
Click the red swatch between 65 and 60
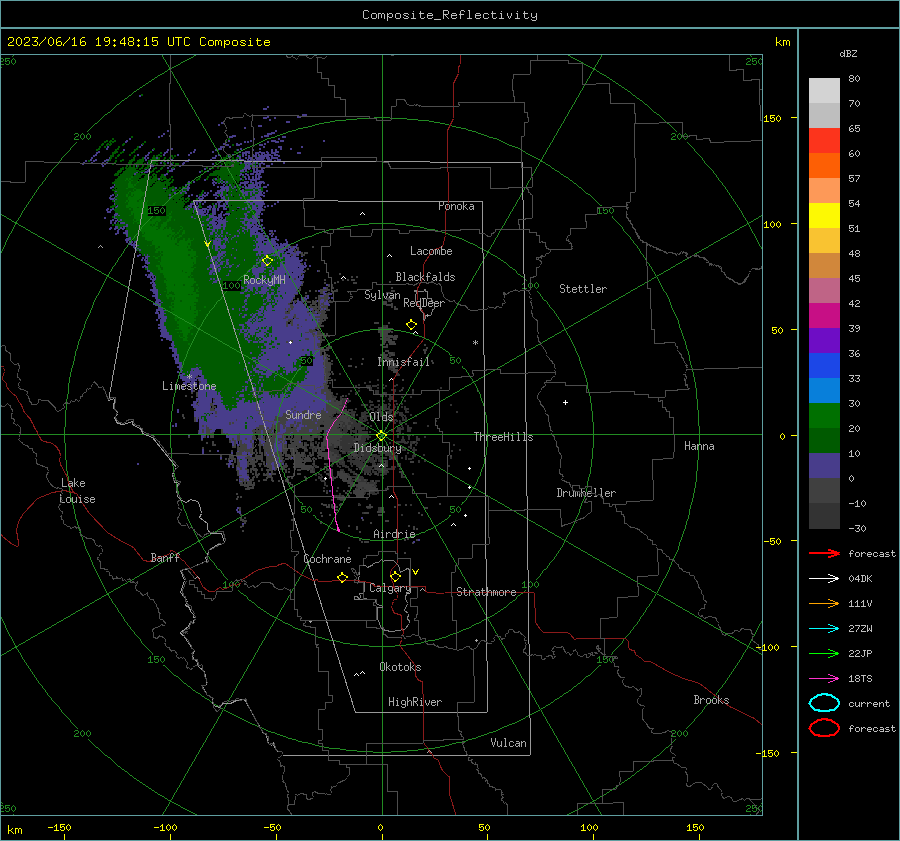click(x=824, y=141)
